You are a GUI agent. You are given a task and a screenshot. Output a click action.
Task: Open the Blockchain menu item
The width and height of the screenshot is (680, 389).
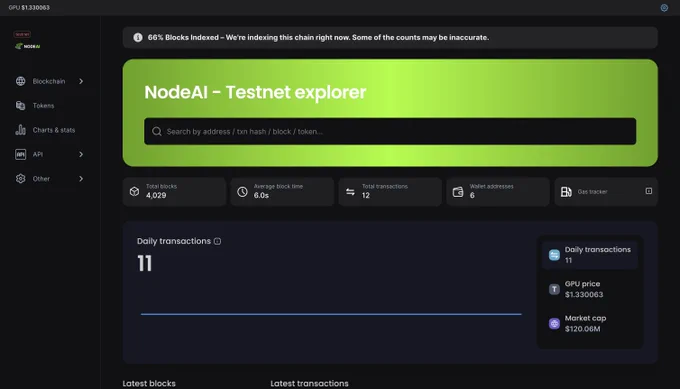click(x=49, y=81)
